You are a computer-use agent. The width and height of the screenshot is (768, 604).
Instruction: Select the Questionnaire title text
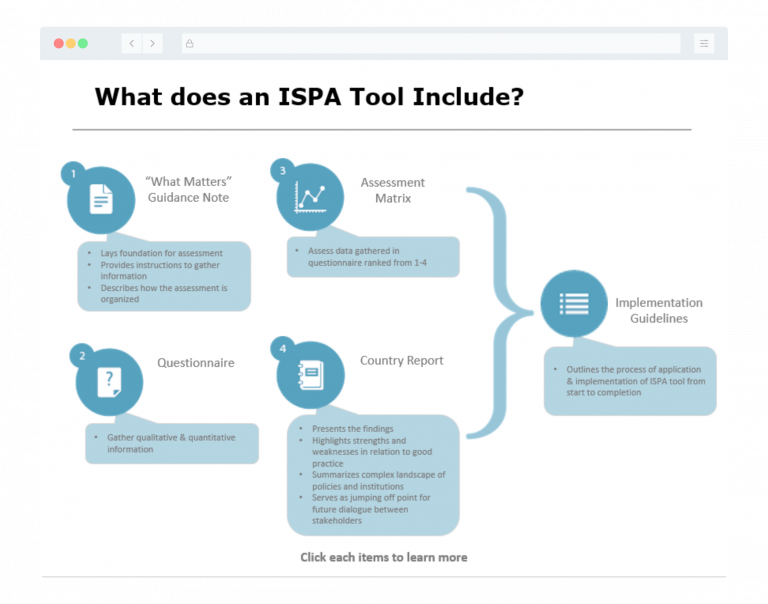tap(195, 363)
